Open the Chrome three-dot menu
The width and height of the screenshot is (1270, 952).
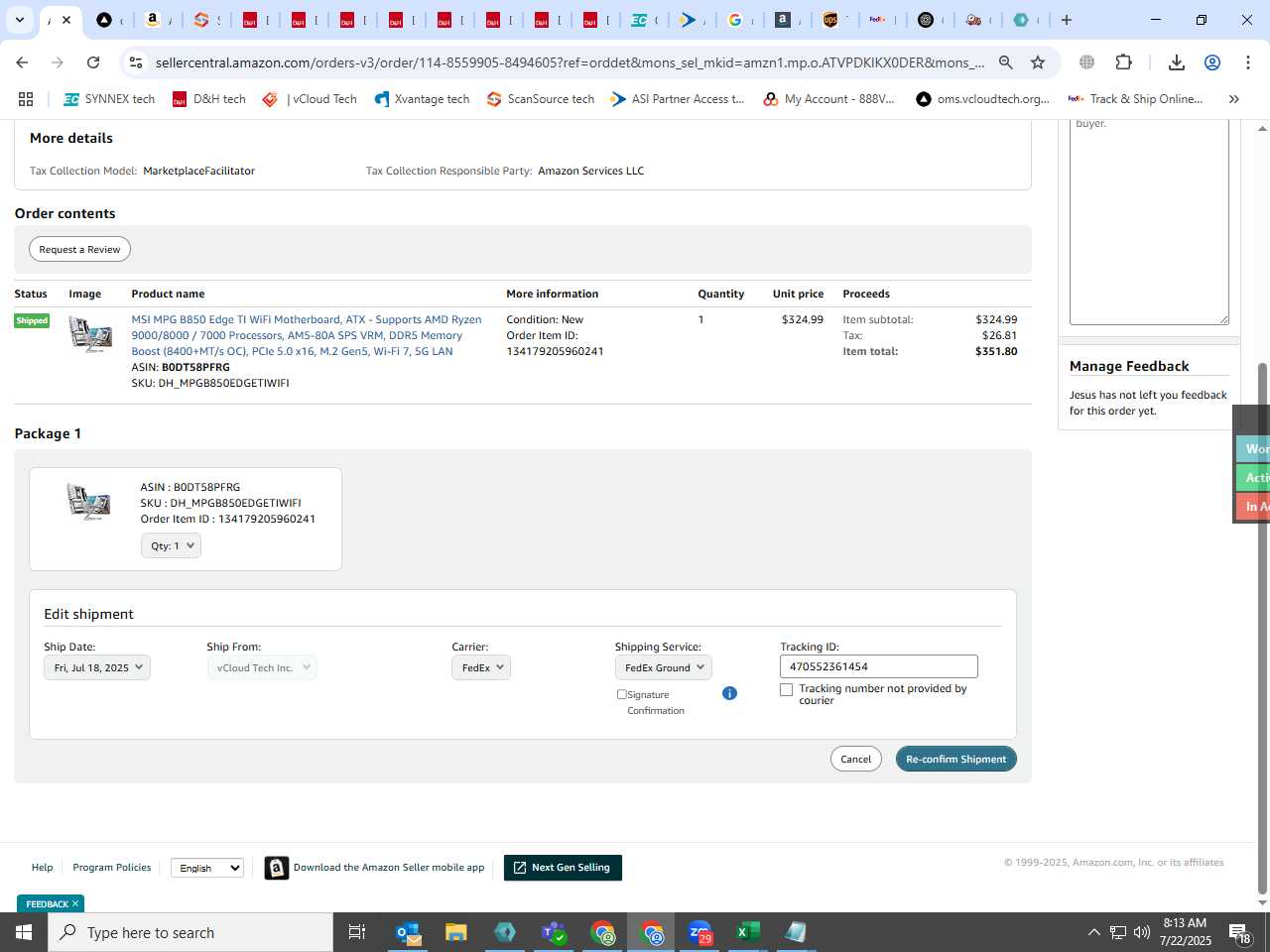click(1248, 62)
